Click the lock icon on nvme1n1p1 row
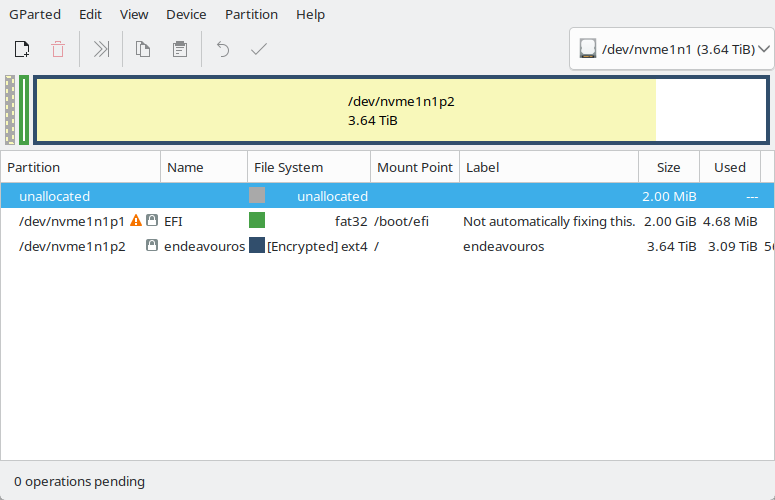Screen dimensions: 775x500 point(152,220)
